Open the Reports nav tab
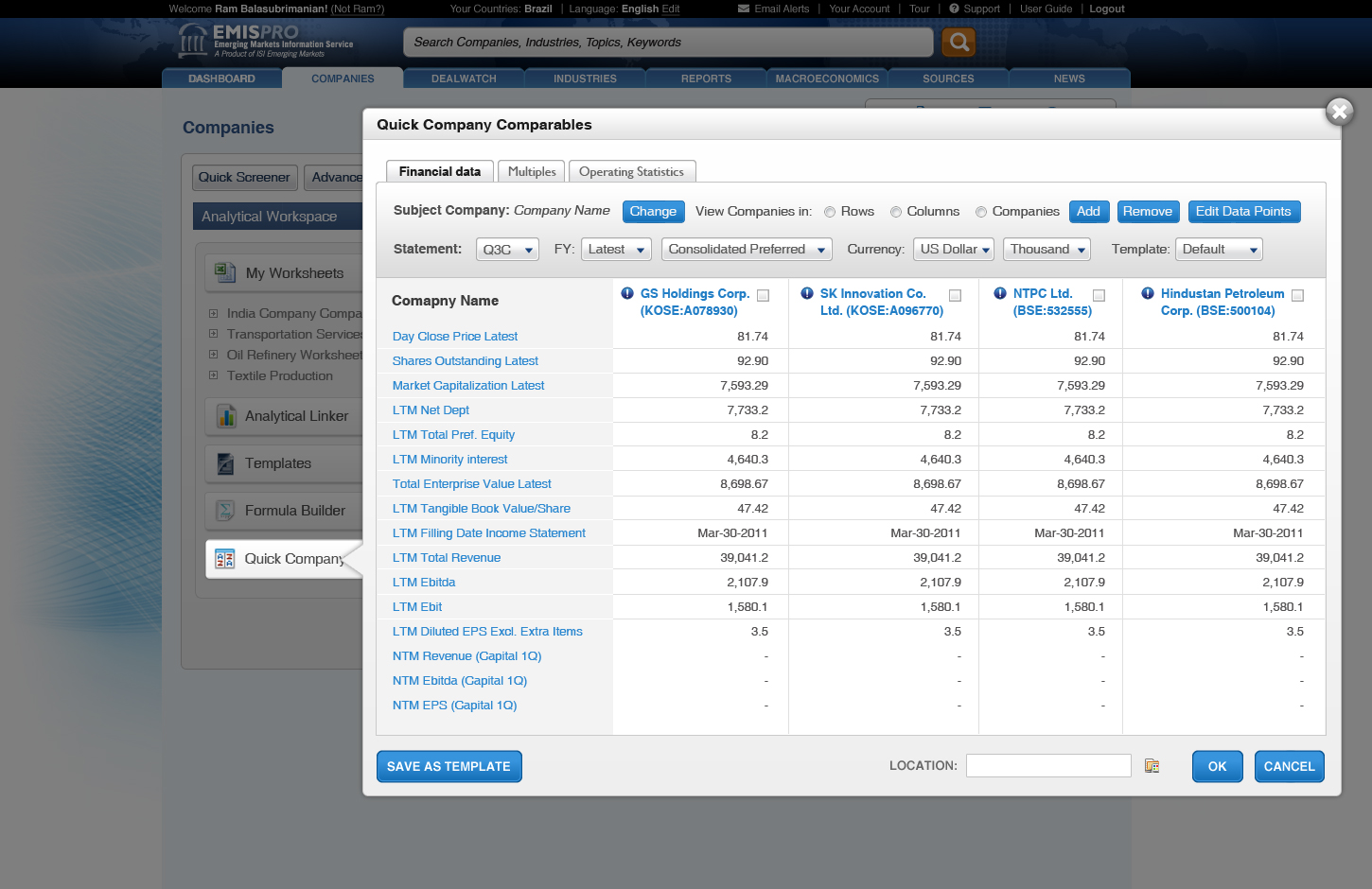1372x889 pixels. 706,78
